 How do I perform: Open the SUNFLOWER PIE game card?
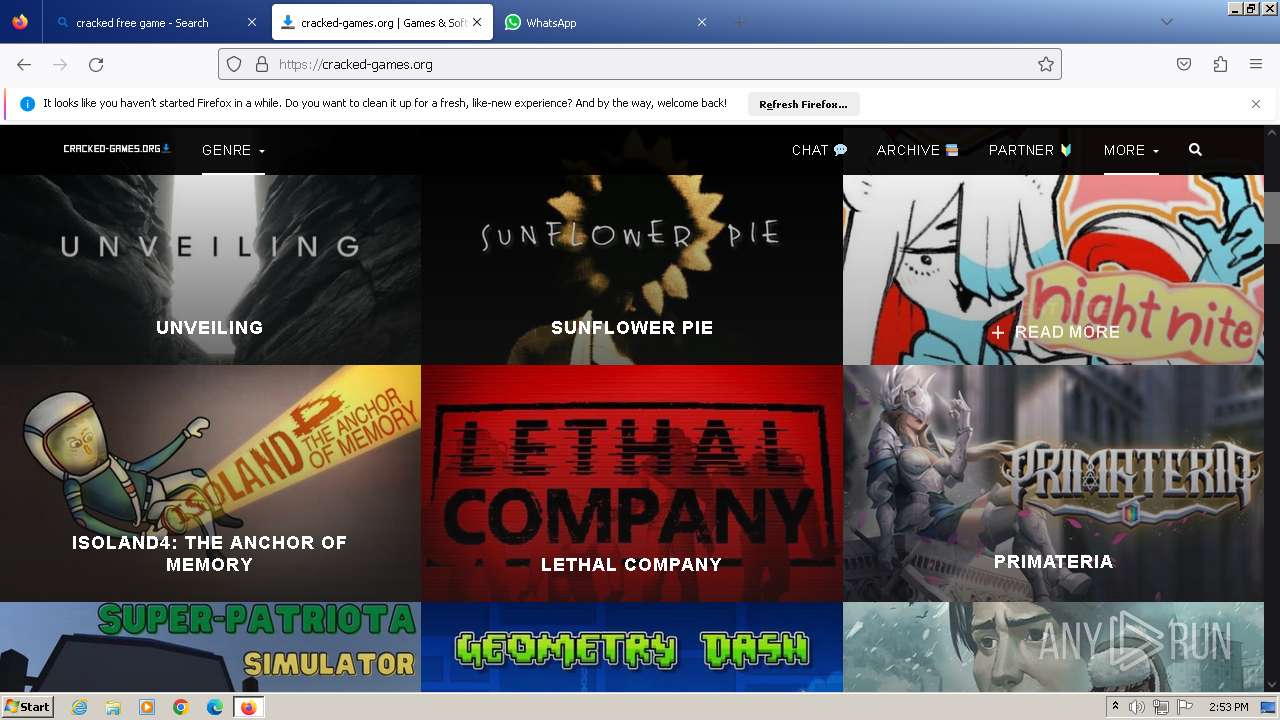click(x=632, y=270)
